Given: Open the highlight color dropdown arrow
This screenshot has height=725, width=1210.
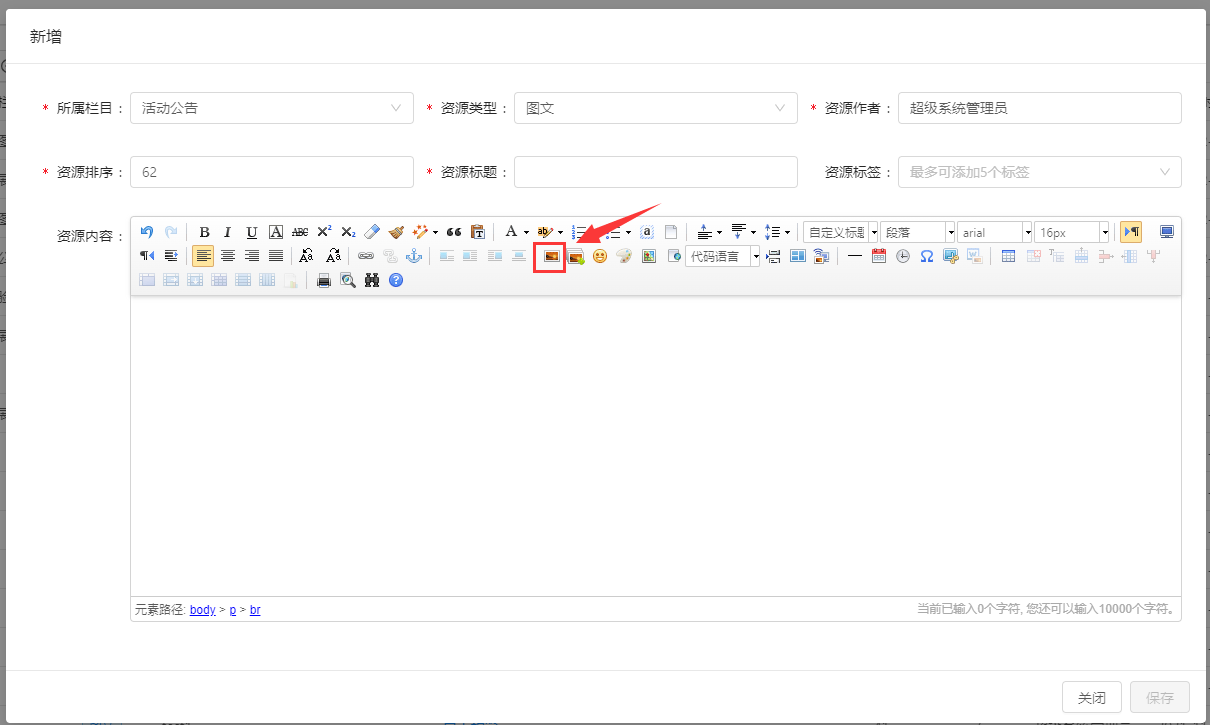Looking at the screenshot, I should 560,232.
